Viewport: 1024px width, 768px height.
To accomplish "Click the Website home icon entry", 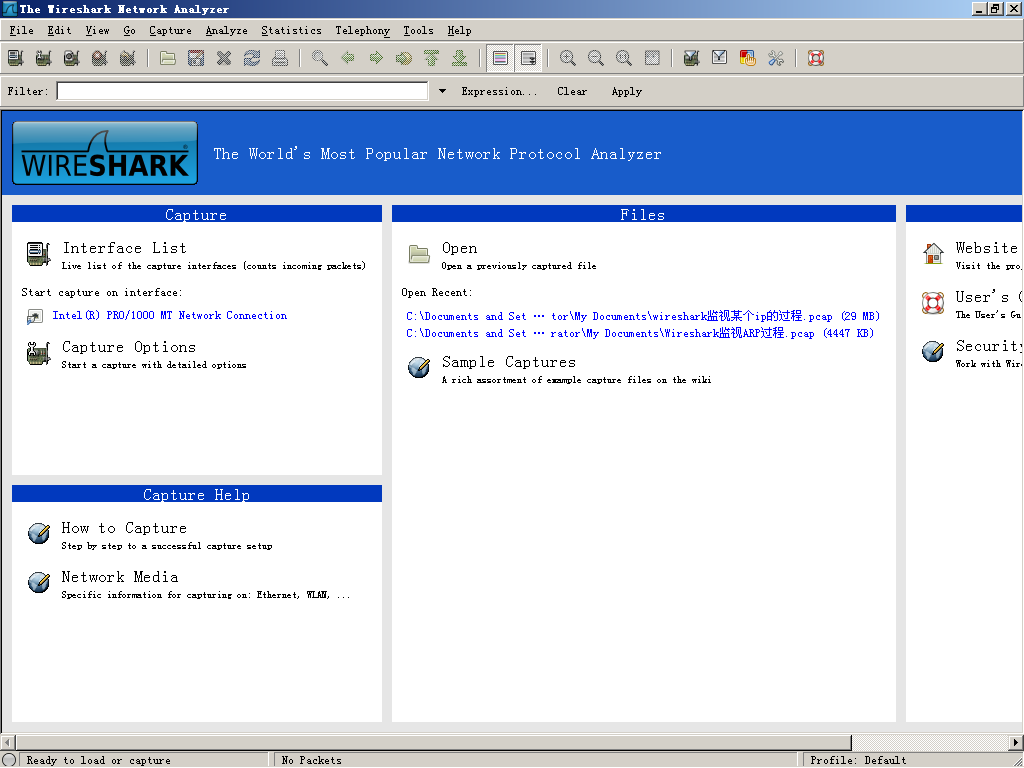I will [933, 253].
